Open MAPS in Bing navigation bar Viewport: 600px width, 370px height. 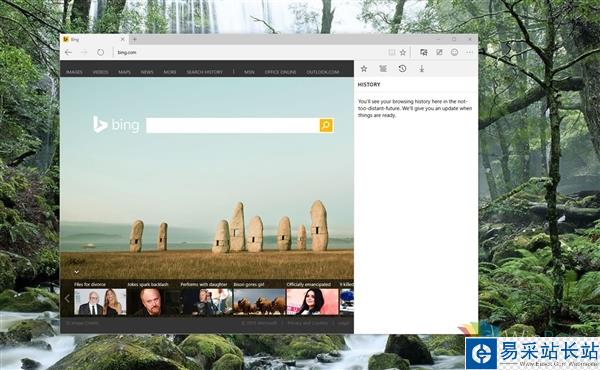click(124, 72)
